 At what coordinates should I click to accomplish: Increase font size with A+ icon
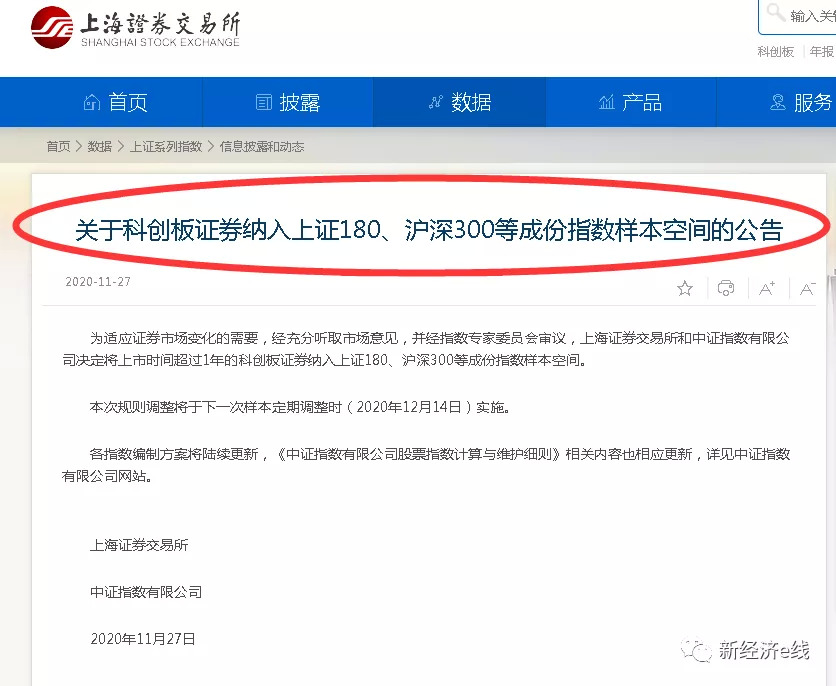coord(767,288)
